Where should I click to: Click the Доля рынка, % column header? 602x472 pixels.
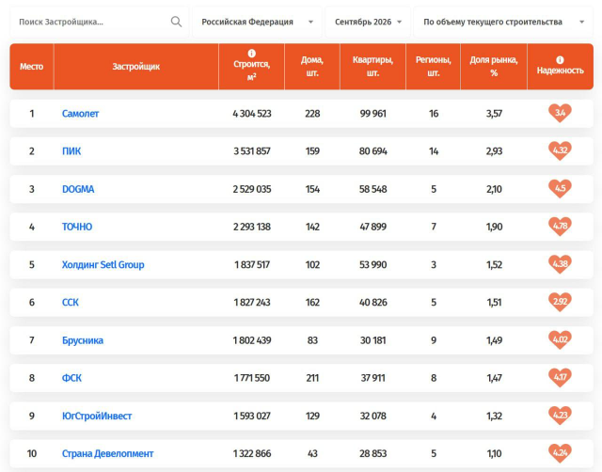point(494,66)
